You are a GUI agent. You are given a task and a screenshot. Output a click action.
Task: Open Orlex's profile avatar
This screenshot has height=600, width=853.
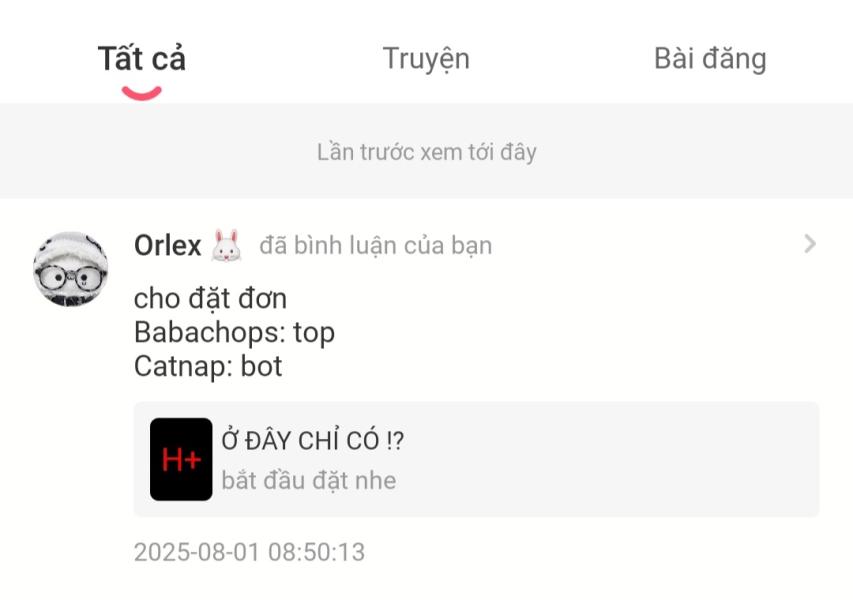pyautogui.click(x=71, y=269)
